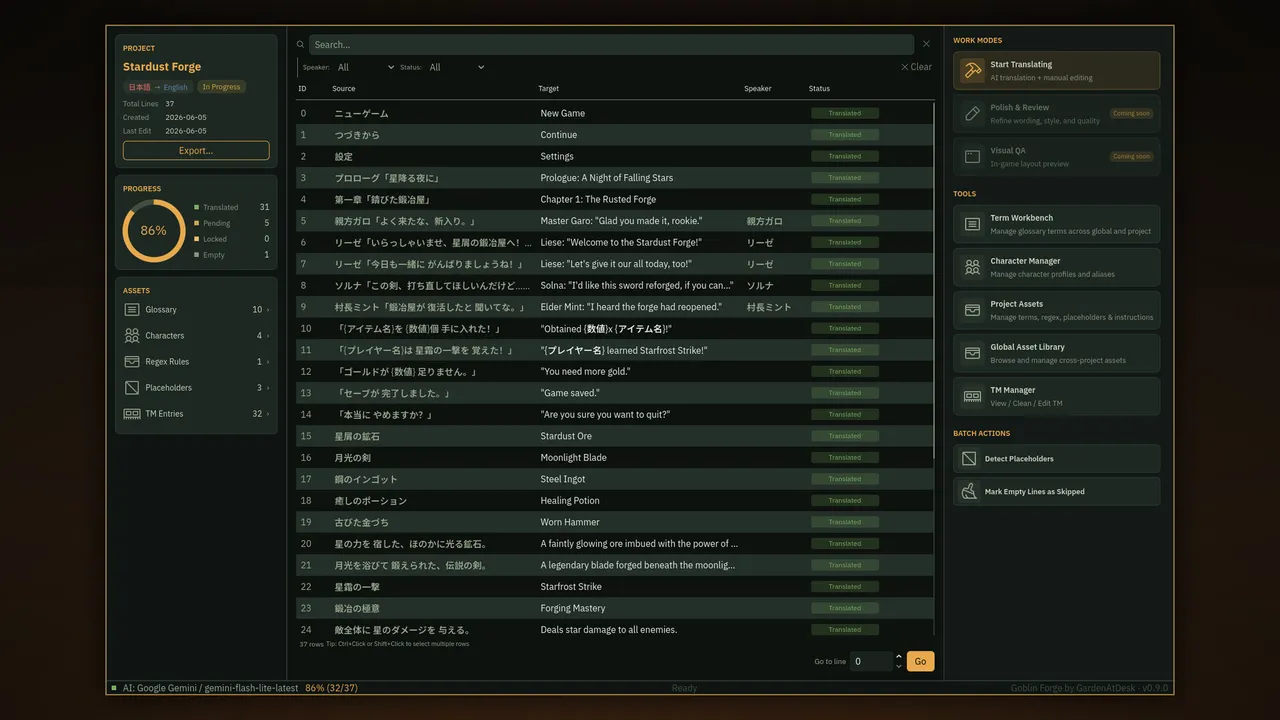Run Mark Empty Lines as Skipped
1280x720 pixels.
click(x=1057, y=491)
